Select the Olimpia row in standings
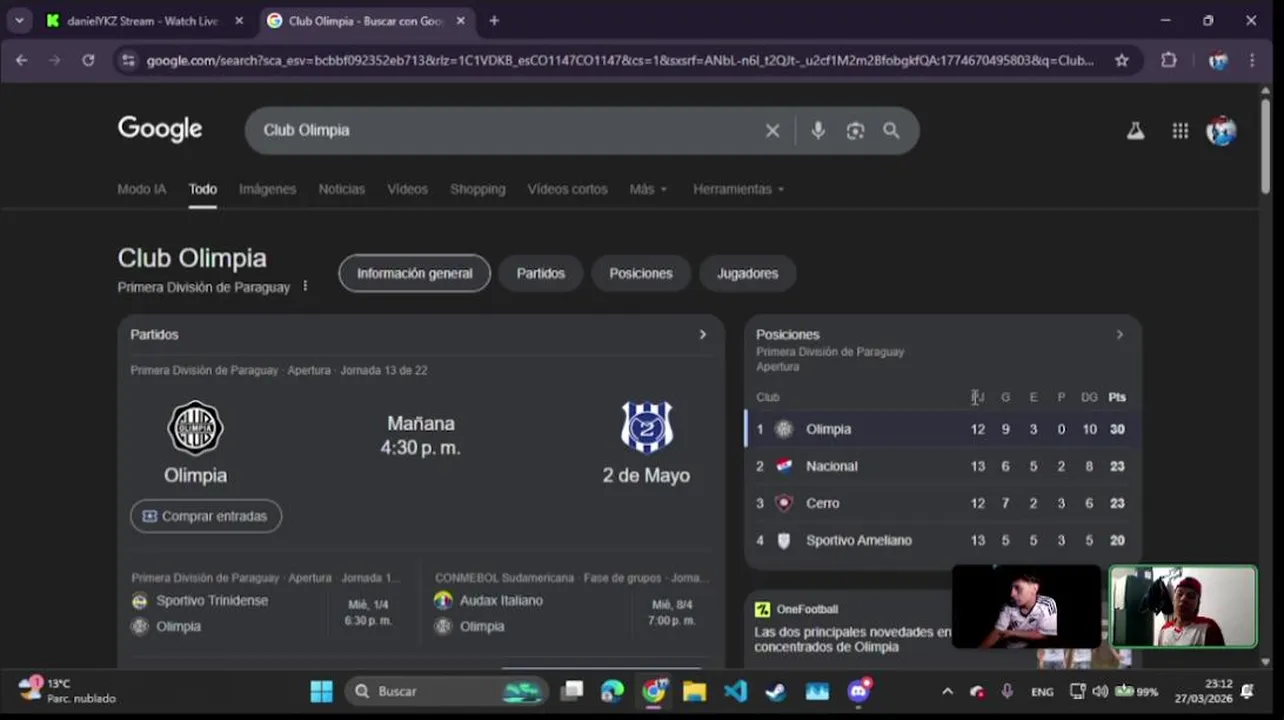The height and width of the screenshot is (720, 1284). click(943, 429)
